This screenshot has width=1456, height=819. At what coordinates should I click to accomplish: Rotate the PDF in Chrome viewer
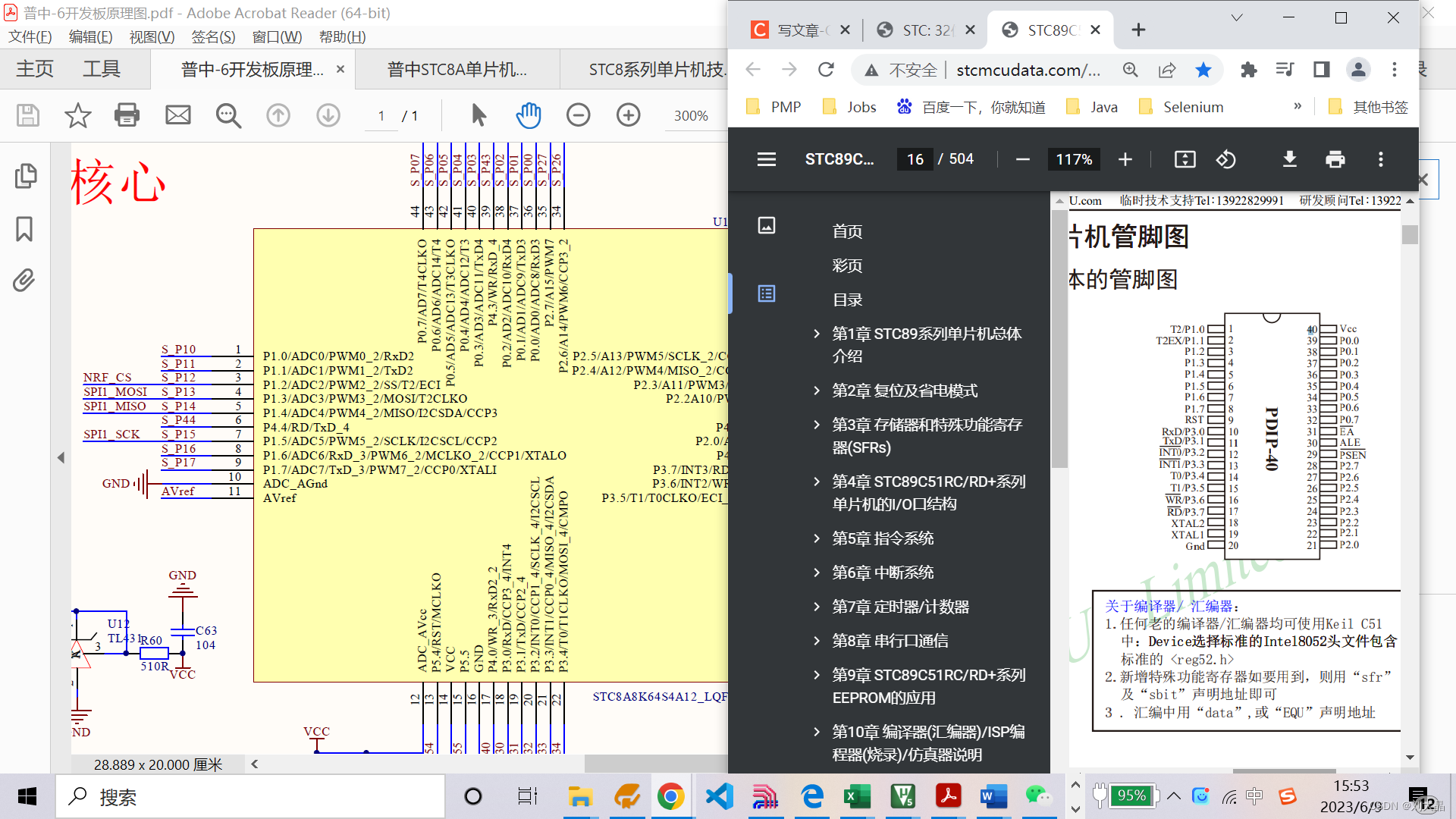point(1226,159)
